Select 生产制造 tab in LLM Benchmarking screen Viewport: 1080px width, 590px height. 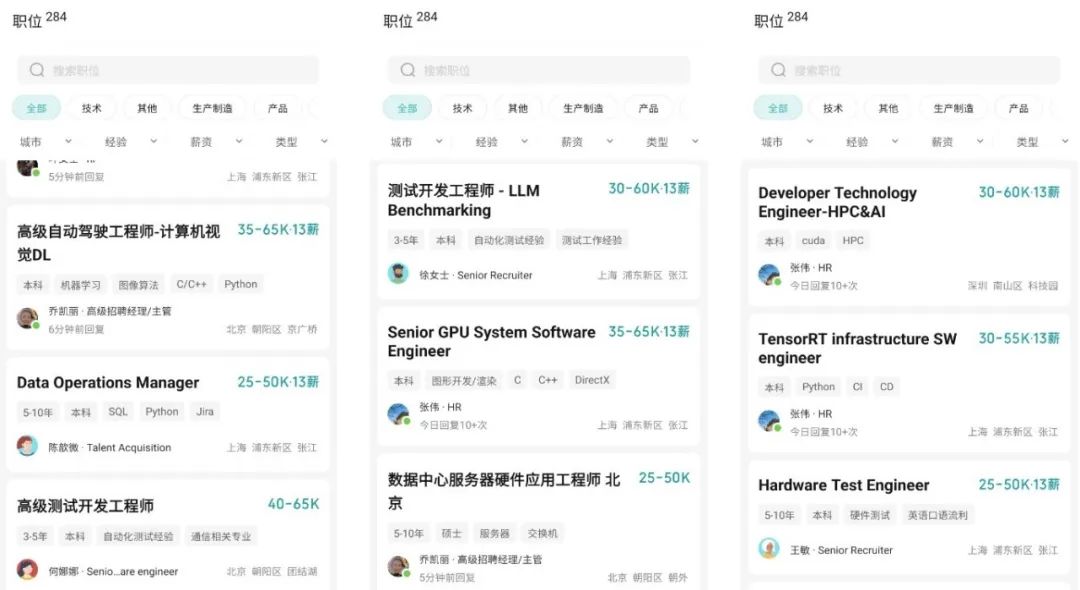click(583, 108)
